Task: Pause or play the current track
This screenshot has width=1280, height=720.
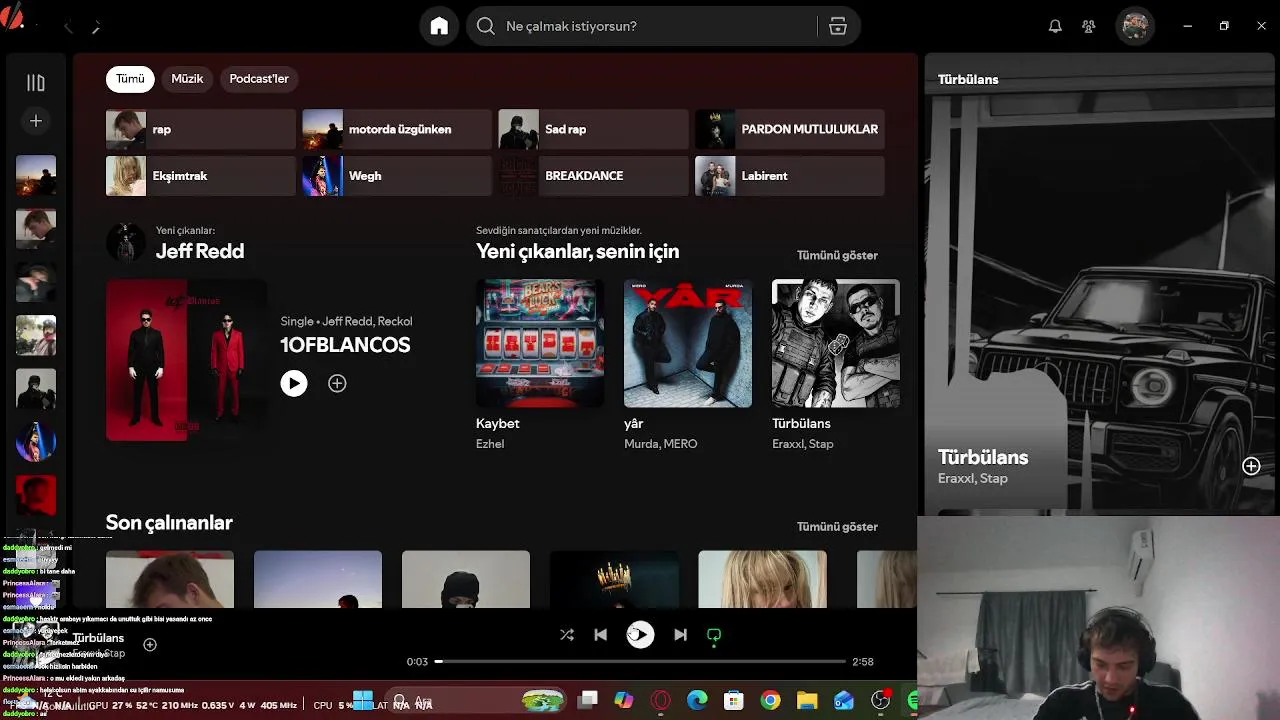Action: pyautogui.click(x=640, y=634)
